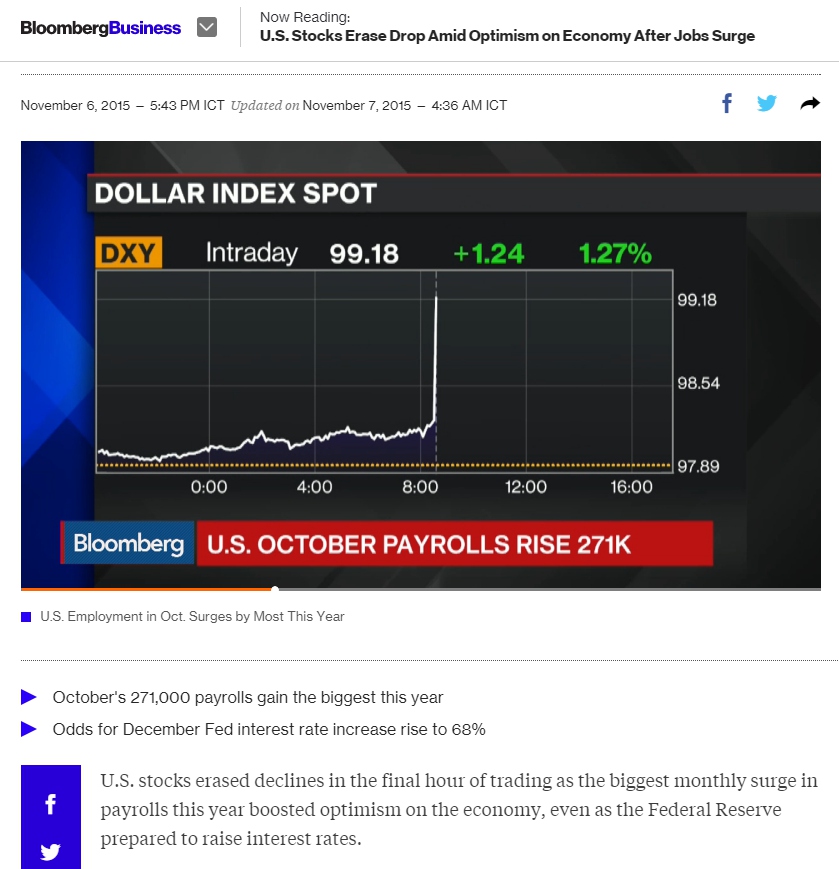This screenshot has height=869, width=839.
Task: Click the Twitter icon in blue sidebar
Action: (x=50, y=851)
